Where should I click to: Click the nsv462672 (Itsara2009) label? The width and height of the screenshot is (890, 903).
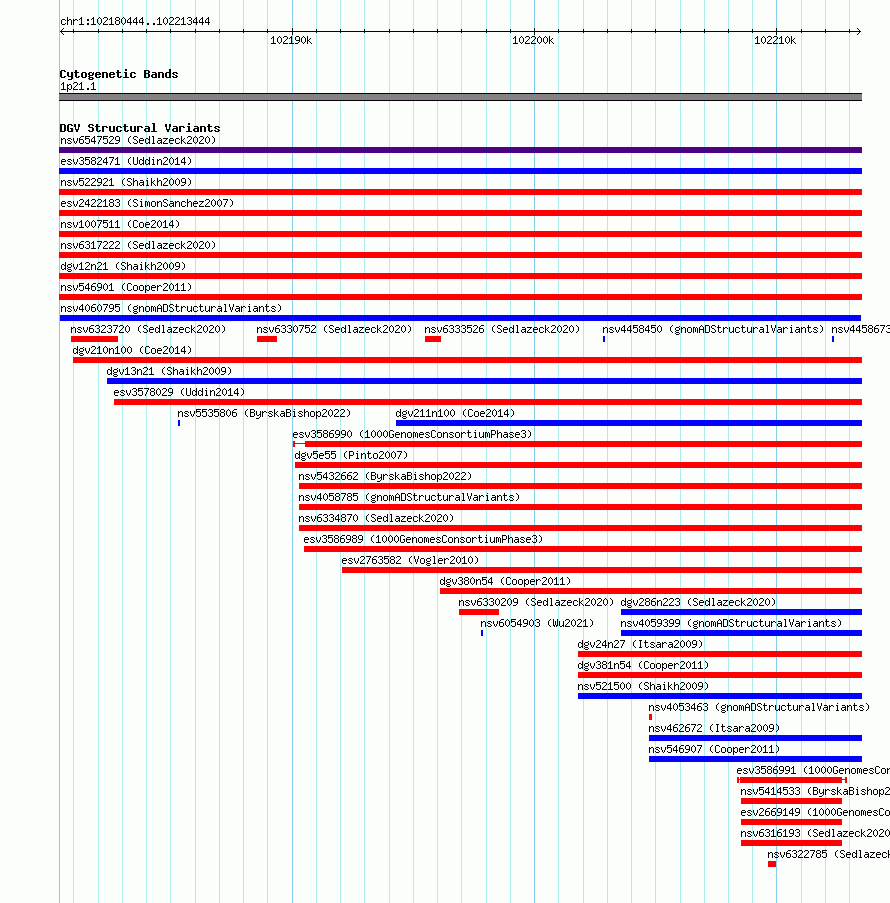tap(714, 729)
